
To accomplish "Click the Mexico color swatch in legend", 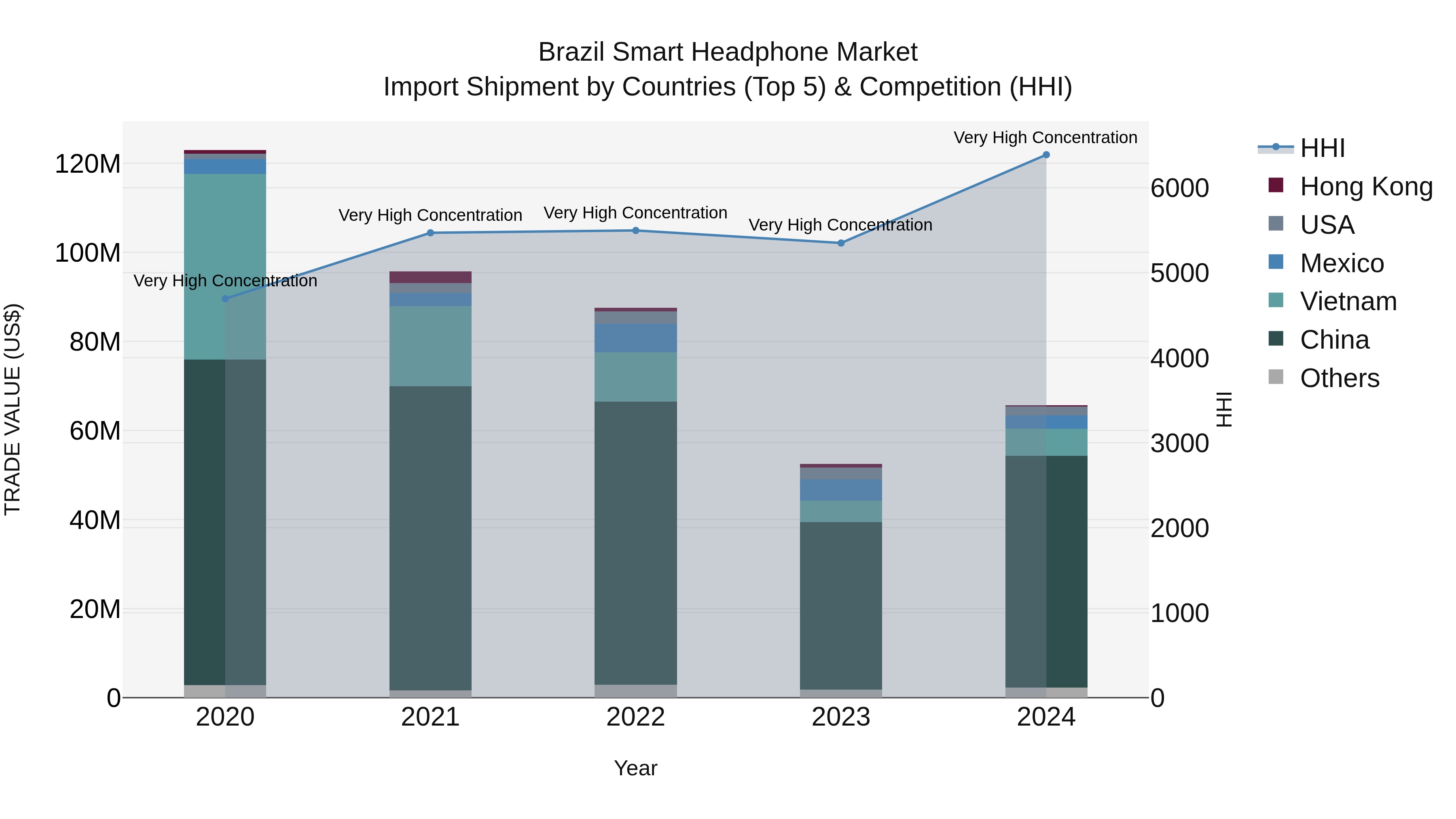I will (x=1276, y=262).
